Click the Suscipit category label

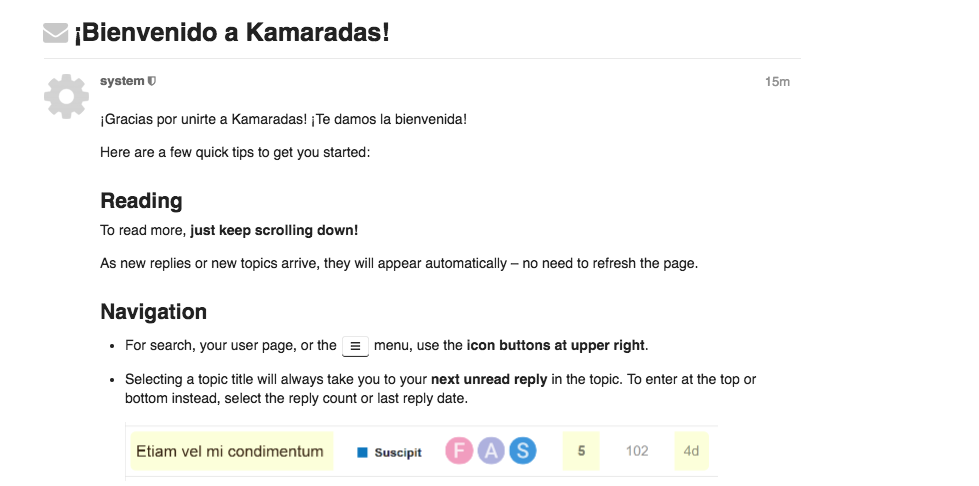click(398, 453)
